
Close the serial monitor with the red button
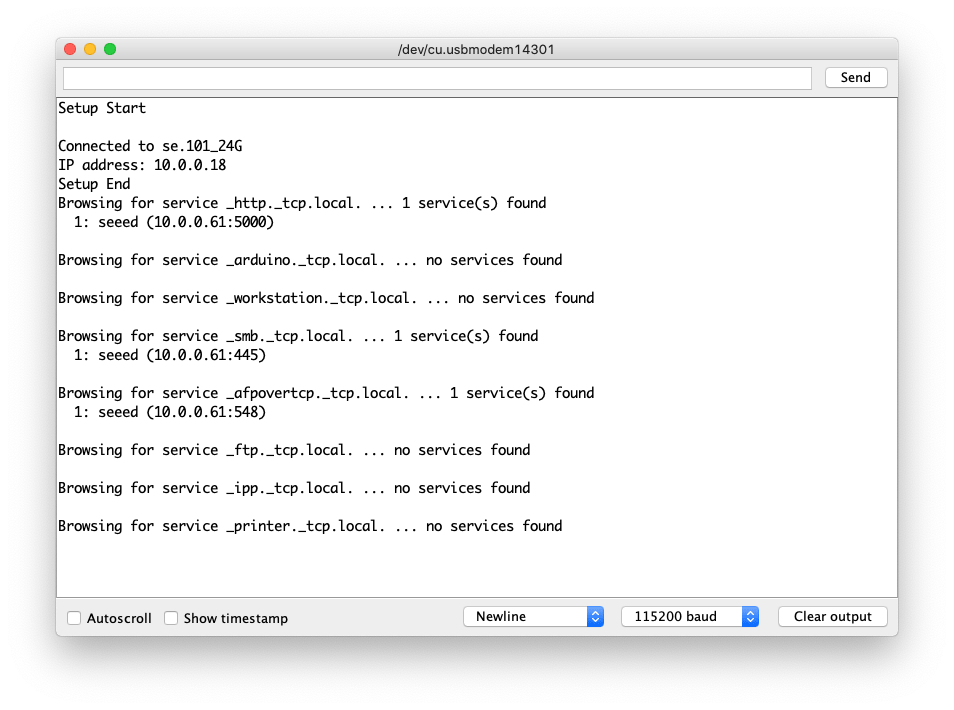(70, 49)
